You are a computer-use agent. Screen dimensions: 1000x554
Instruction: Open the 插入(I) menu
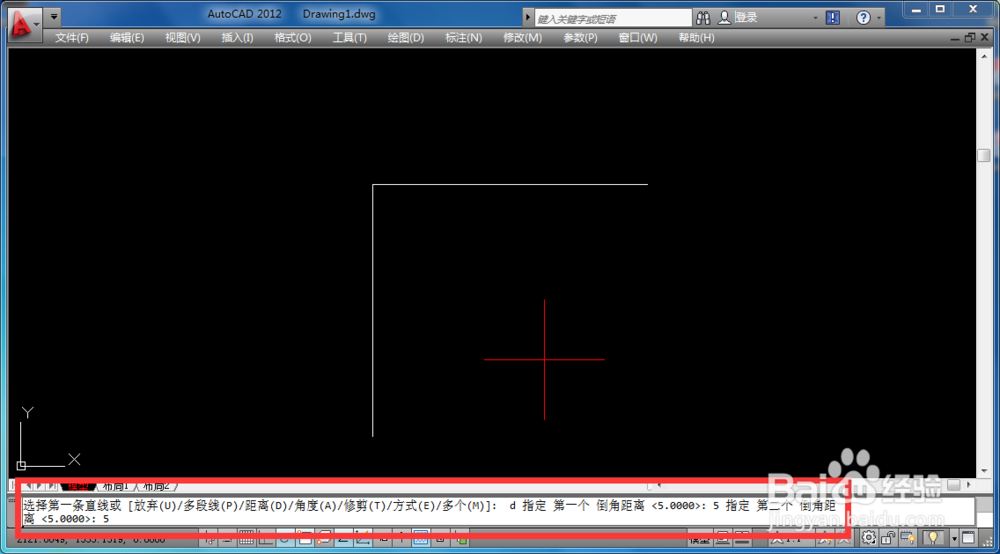pos(237,38)
